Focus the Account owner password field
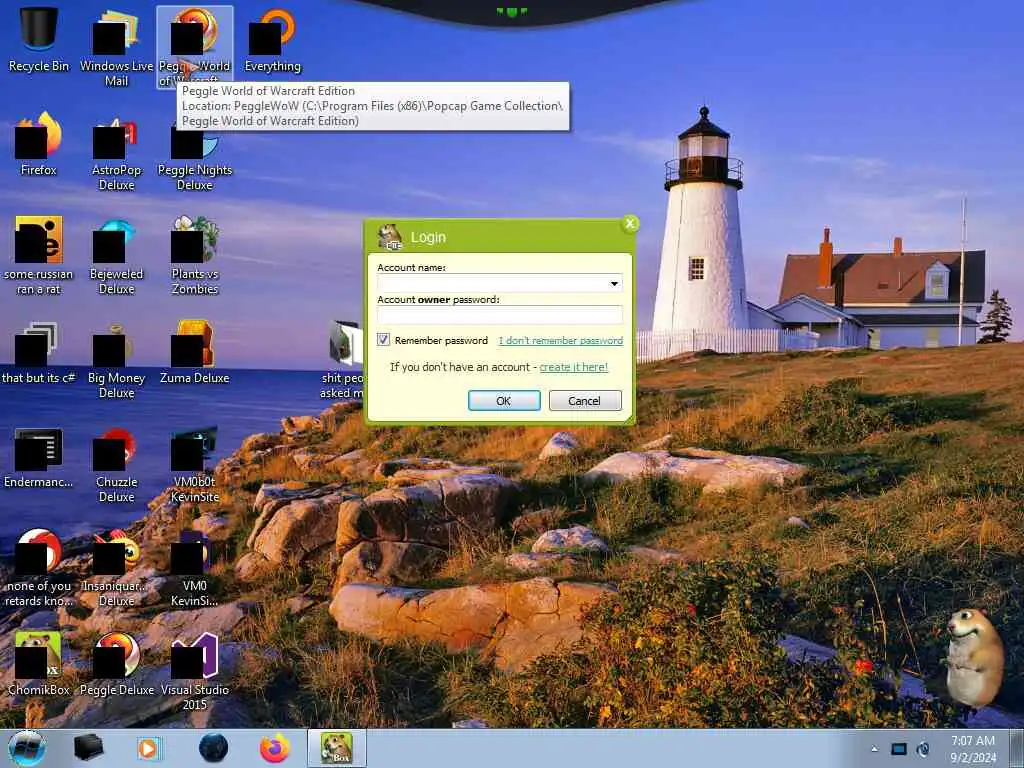 [x=500, y=315]
